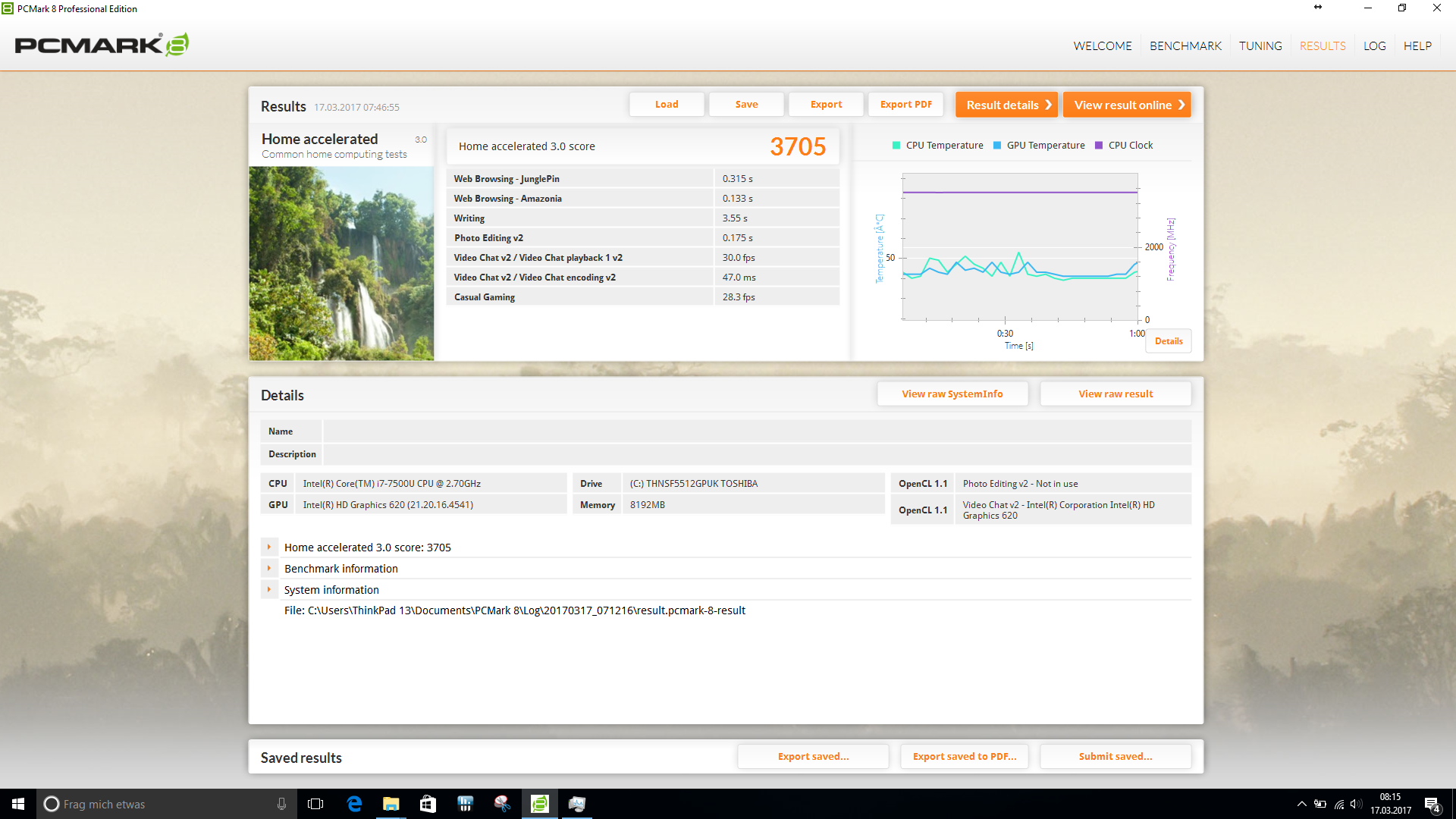
Task: Open Windows Store from taskbar
Action: [x=428, y=804]
